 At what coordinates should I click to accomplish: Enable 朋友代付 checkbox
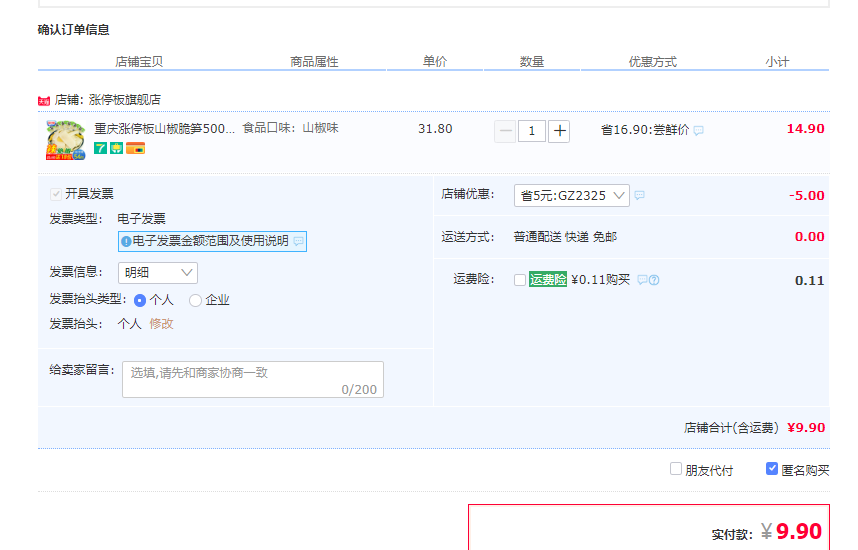click(676, 469)
